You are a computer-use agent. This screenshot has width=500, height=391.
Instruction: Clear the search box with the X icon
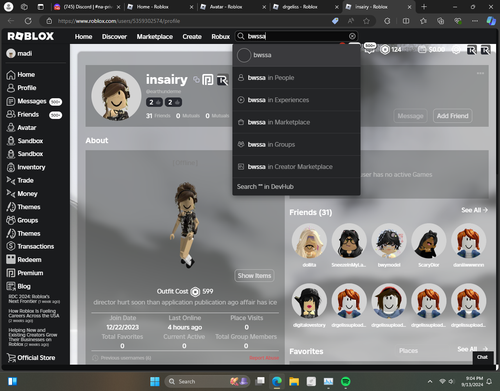point(352,36)
